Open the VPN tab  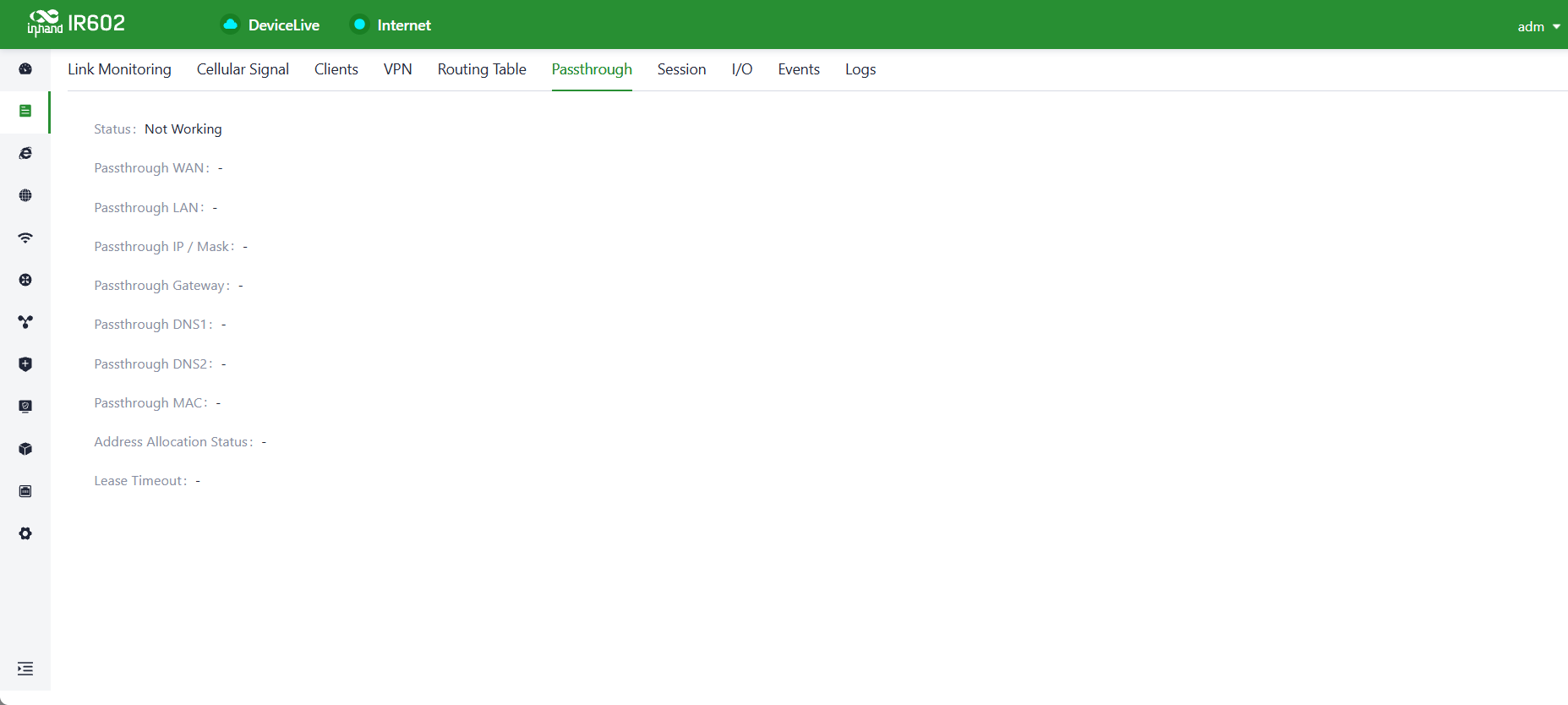pyautogui.click(x=398, y=69)
